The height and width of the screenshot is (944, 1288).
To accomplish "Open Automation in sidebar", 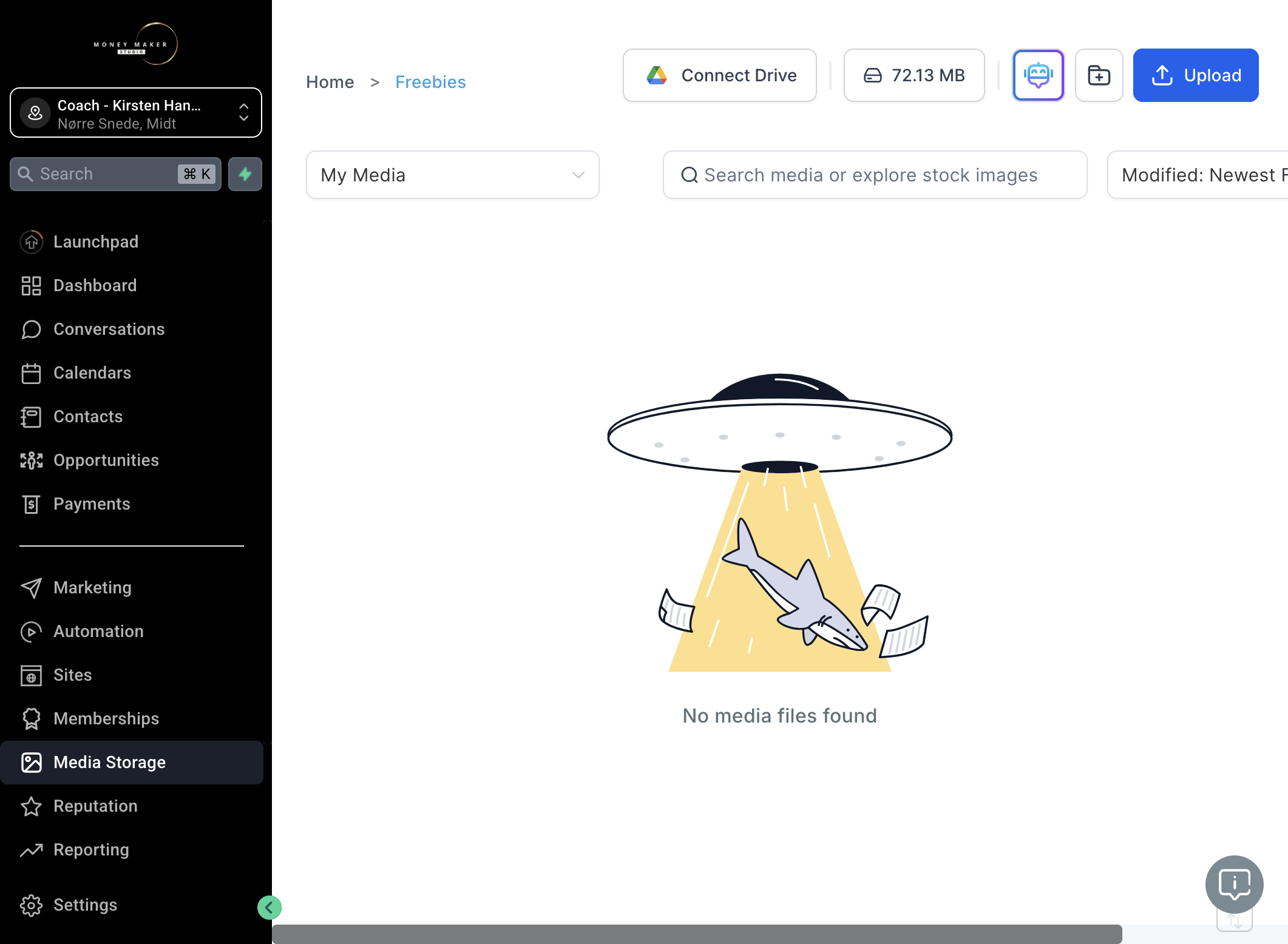I will click(x=132, y=631).
